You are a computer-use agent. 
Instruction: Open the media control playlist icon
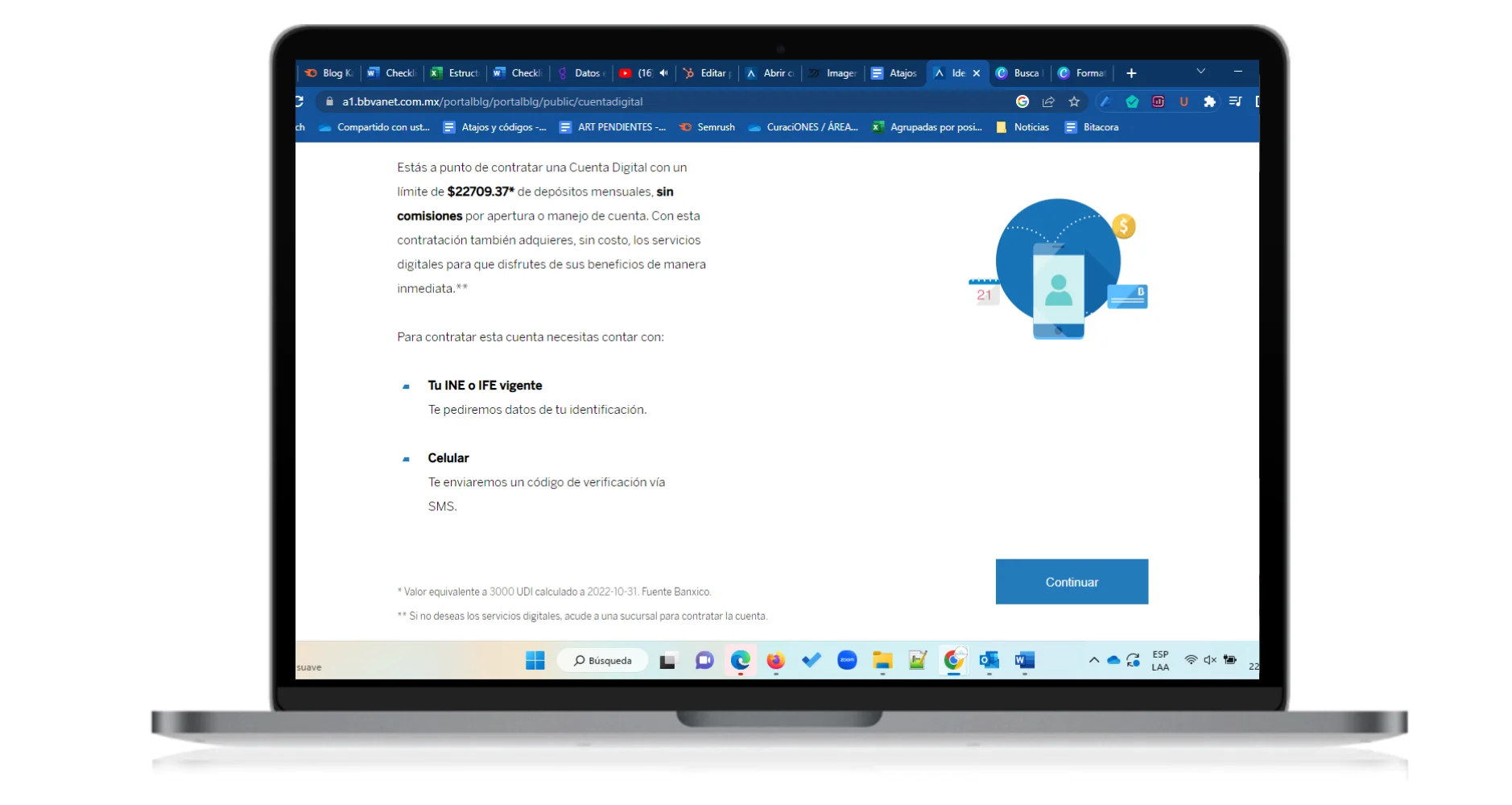click(x=1235, y=101)
